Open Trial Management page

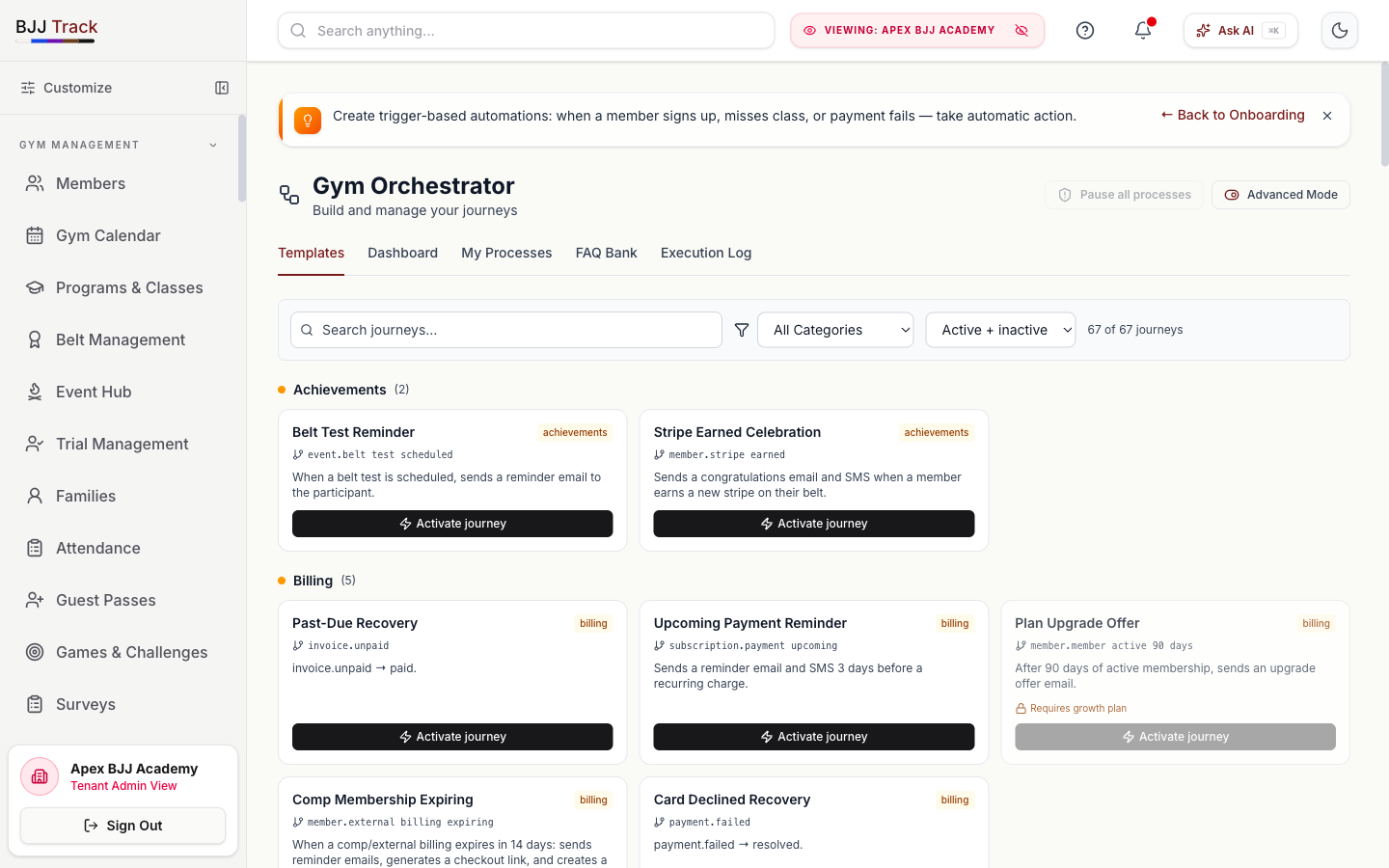pyautogui.click(x=121, y=444)
